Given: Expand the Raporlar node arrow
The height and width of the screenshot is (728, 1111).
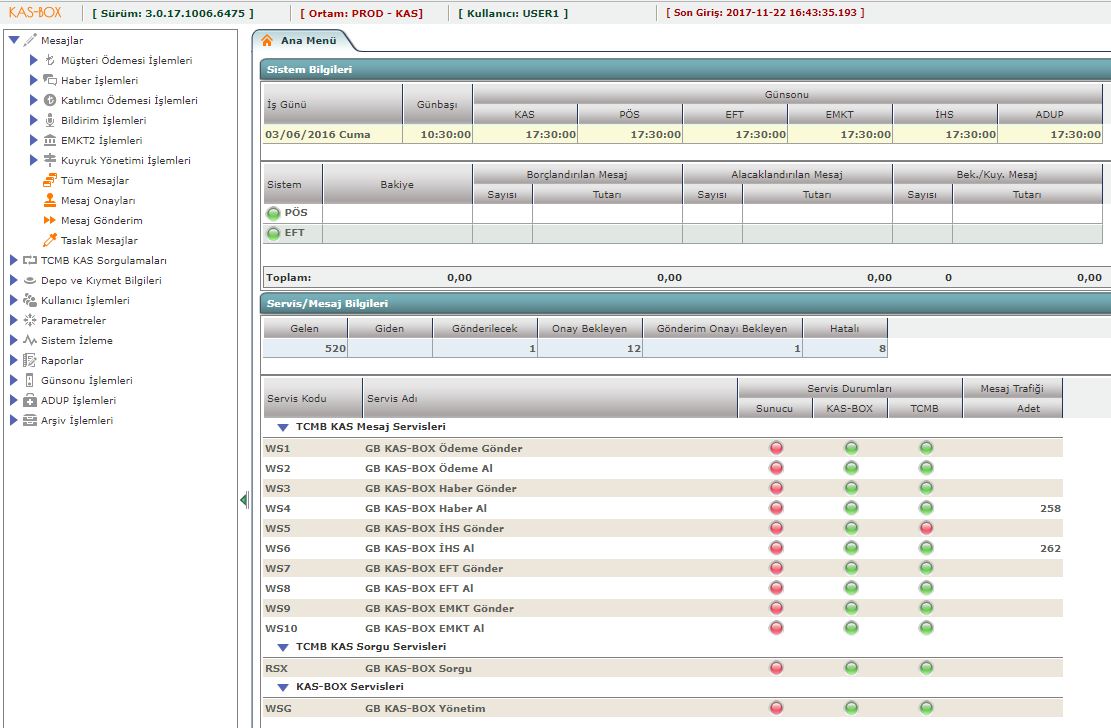Looking at the screenshot, I should tap(13, 360).
